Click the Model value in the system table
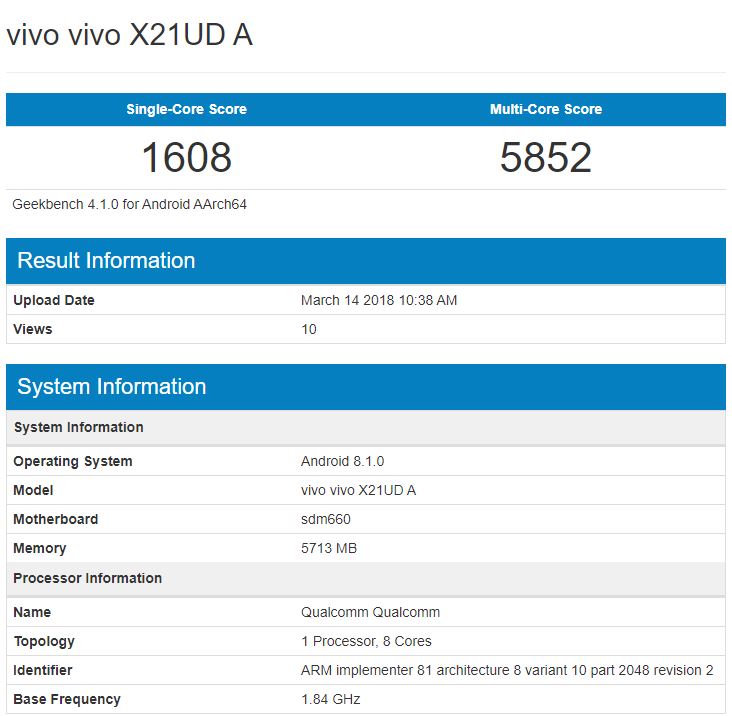 point(358,490)
